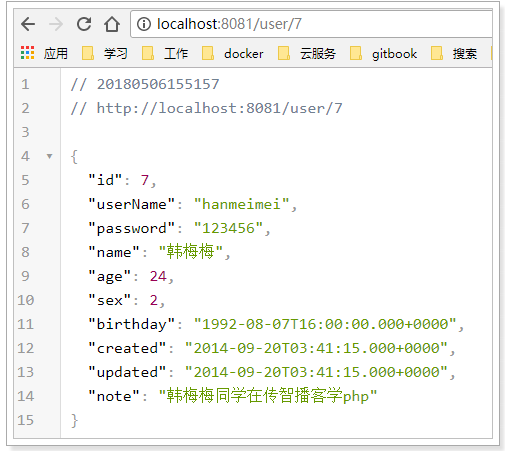
Task: Click the "hanmeimei" userName value
Action: tap(242, 204)
